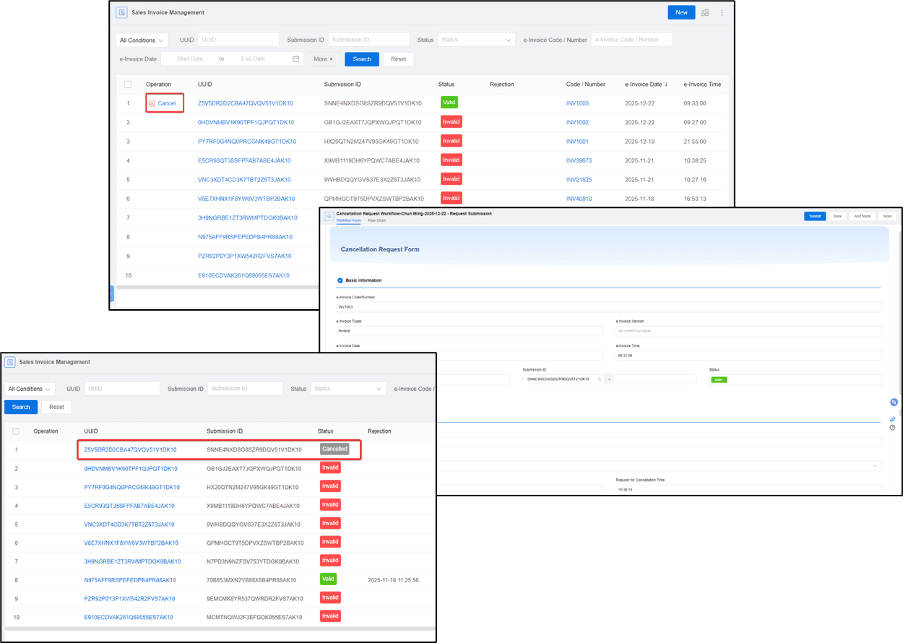Click the clock icon on the form's right edge

tap(892, 428)
